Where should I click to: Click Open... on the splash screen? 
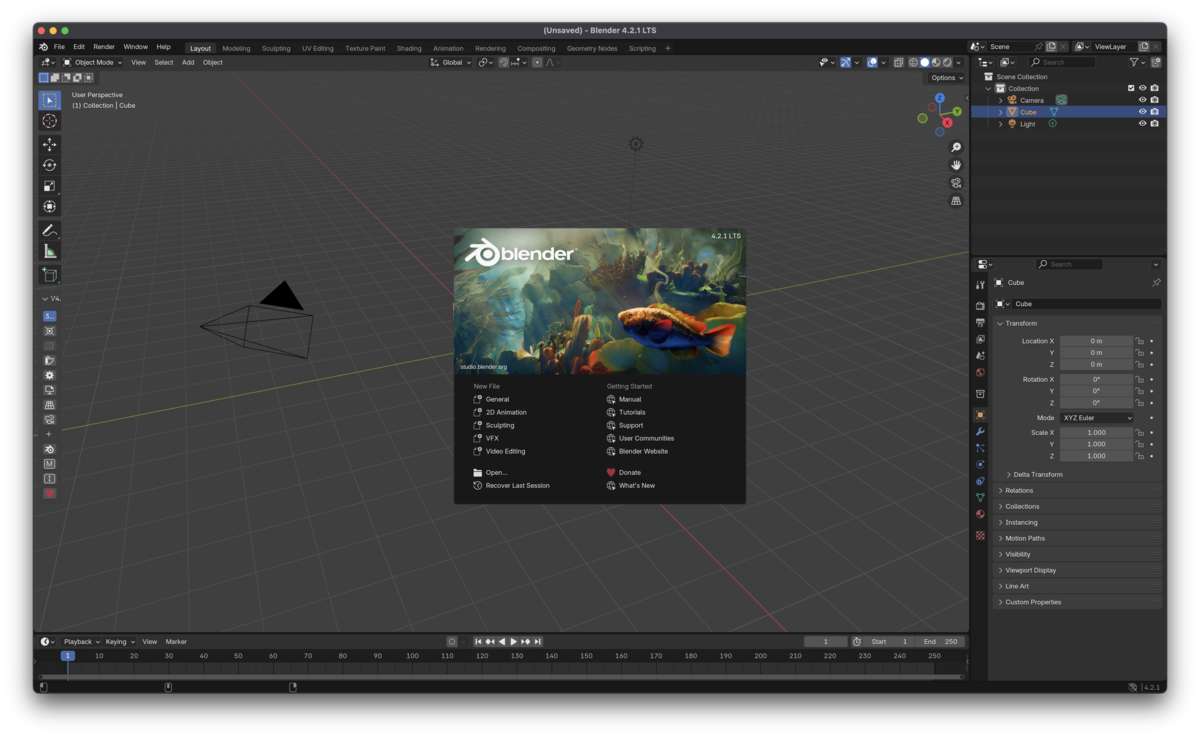coord(496,472)
